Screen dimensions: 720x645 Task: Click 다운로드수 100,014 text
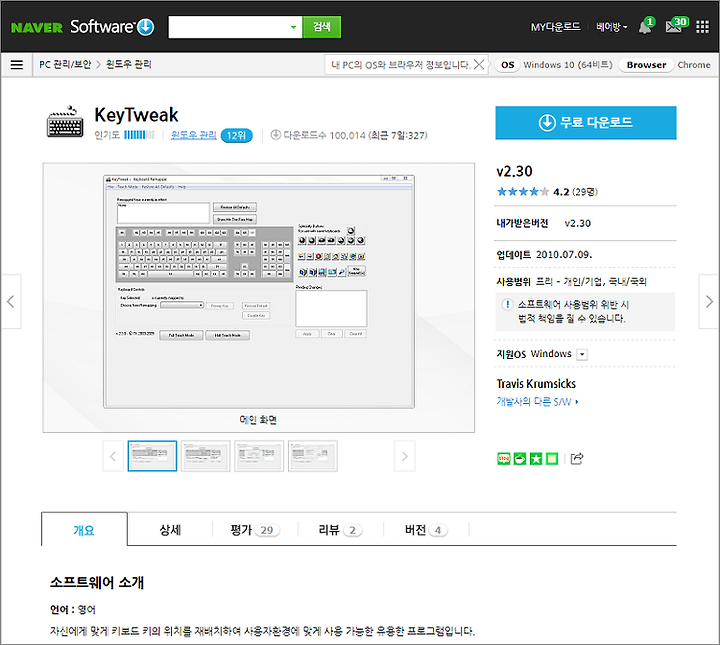tap(324, 135)
